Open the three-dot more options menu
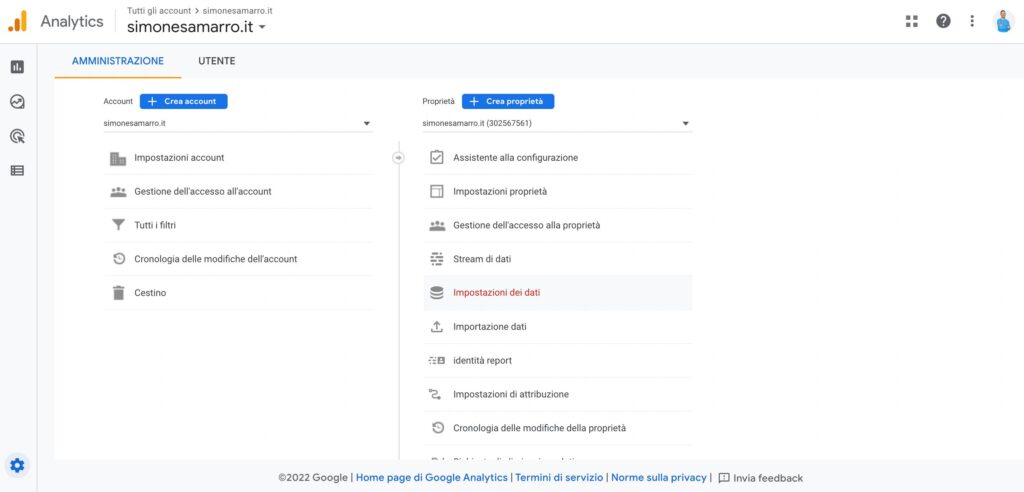 [972, 21]
